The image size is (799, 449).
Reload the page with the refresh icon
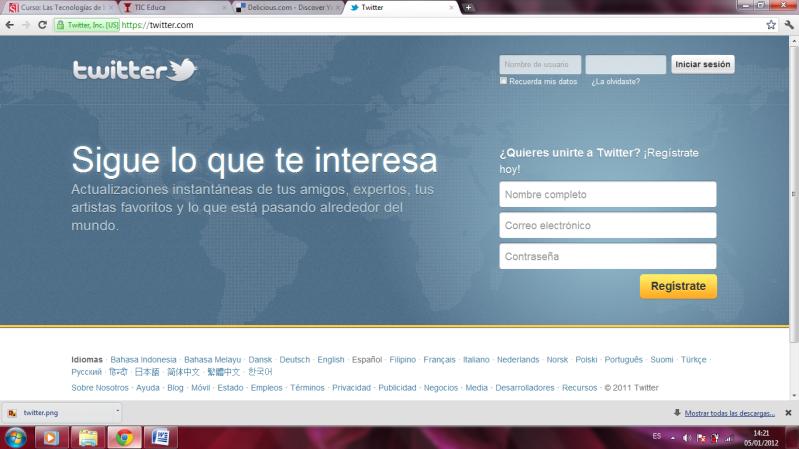coord(42,24)
